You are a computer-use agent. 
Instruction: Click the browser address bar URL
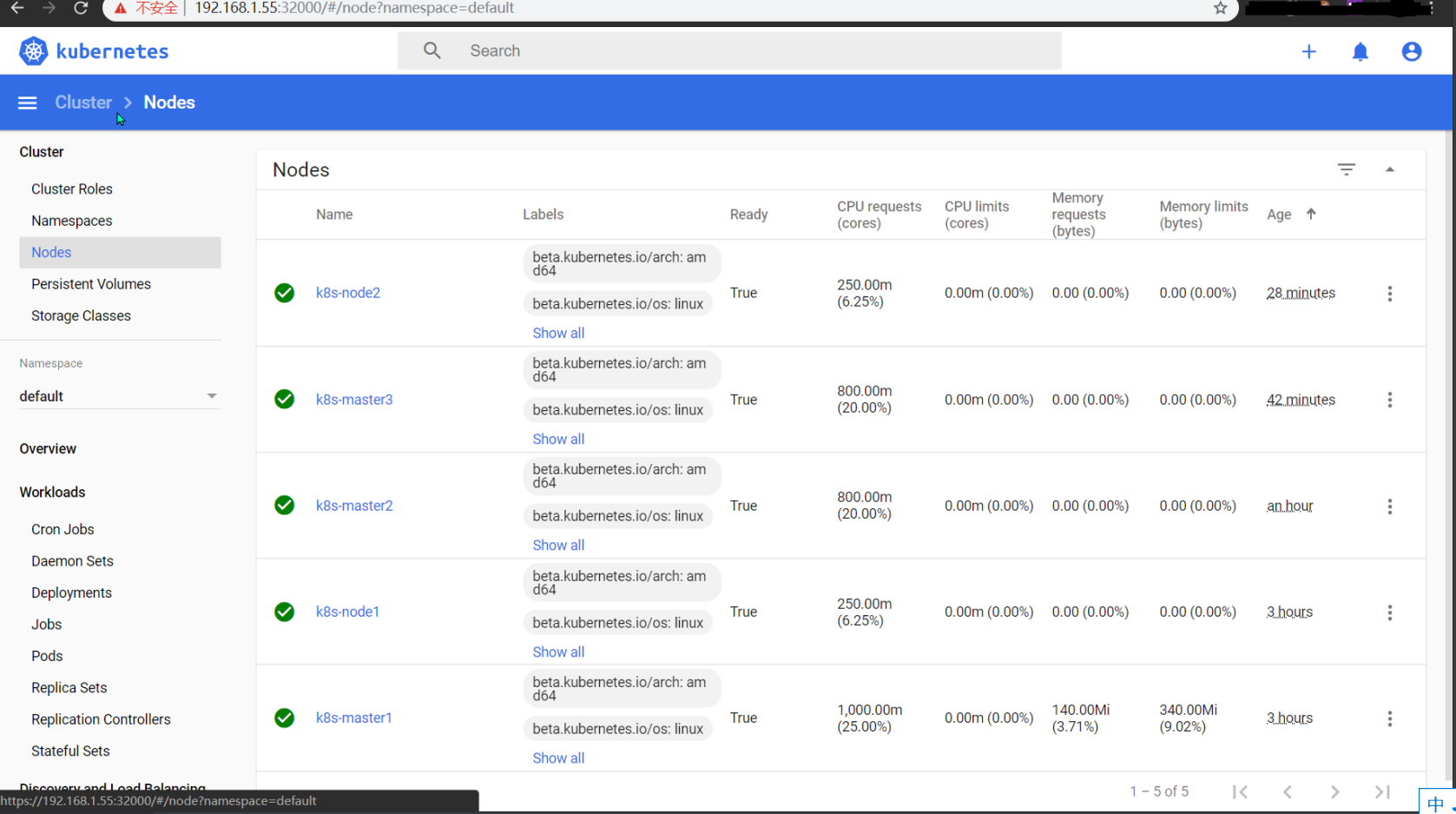tap(354, 8)
